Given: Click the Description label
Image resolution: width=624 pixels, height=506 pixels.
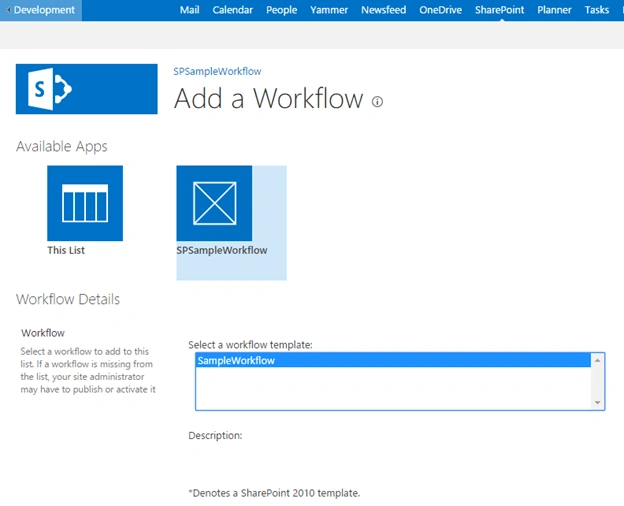Looking at the screenshot, I should (x=215, y=435).
